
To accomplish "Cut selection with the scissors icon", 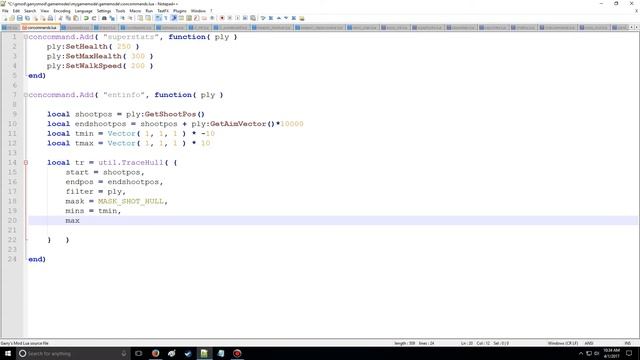I will (60, 18).
